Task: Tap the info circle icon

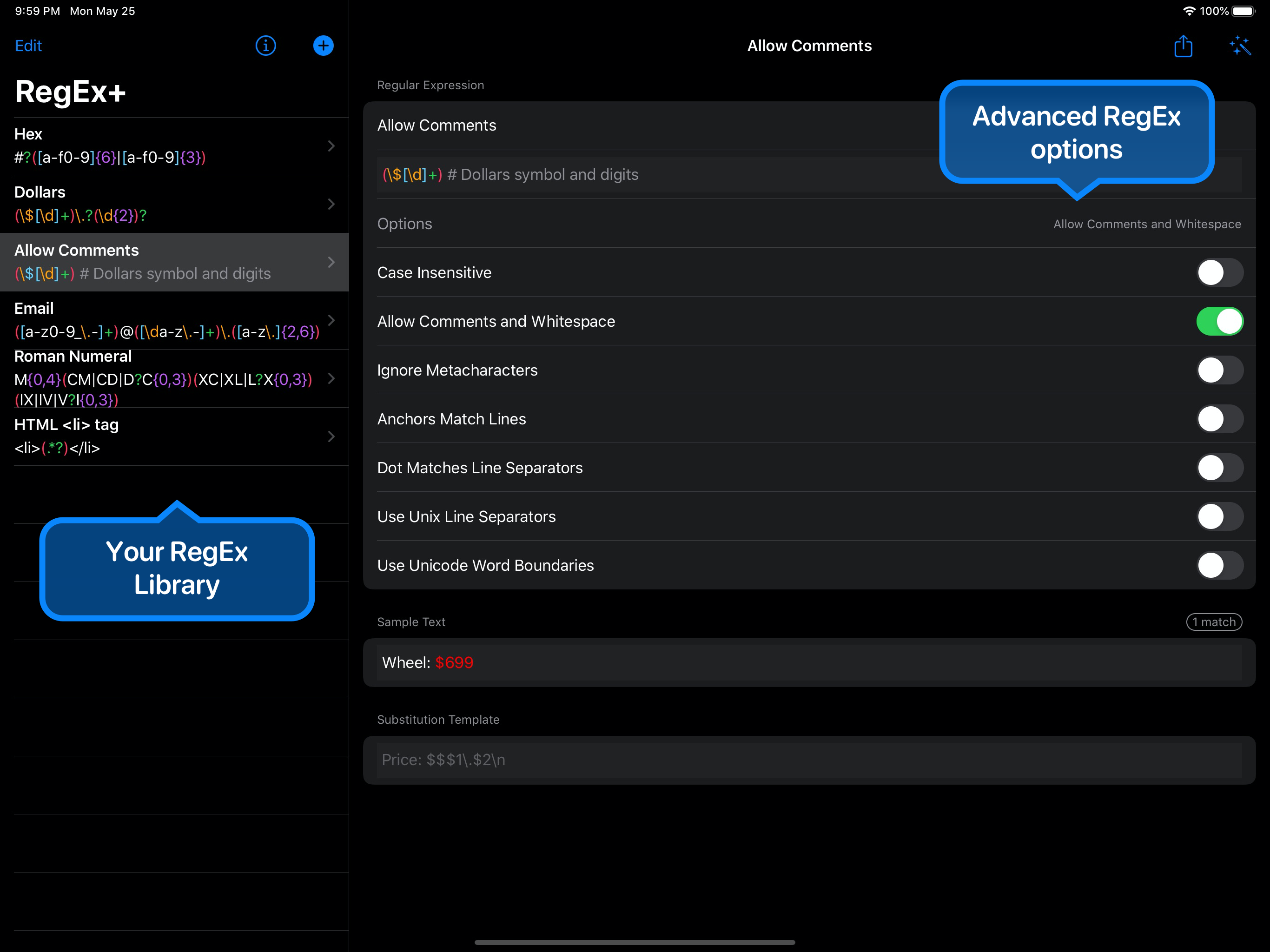Action: (x=265, y=46)
